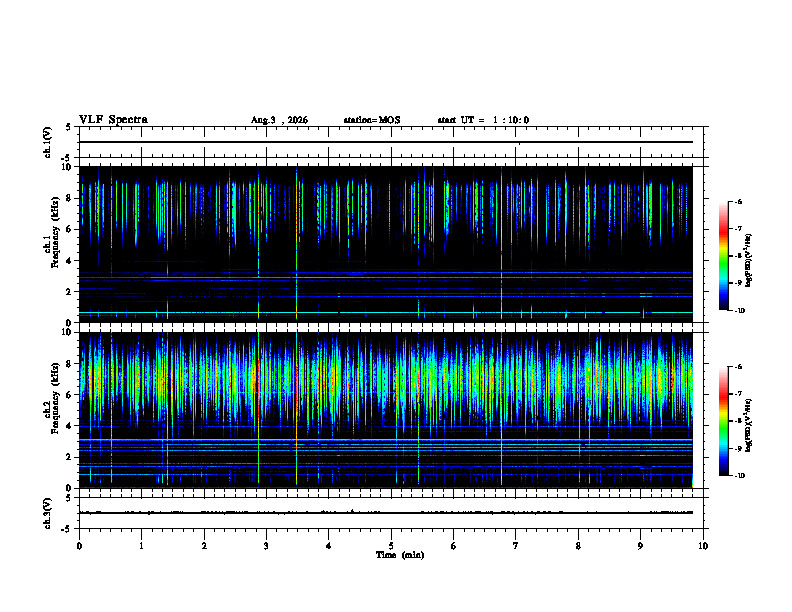Click the "10" kHz tick on ch.2 frequency axis
This screenshot has height=612, width=792.
point(68,332)
